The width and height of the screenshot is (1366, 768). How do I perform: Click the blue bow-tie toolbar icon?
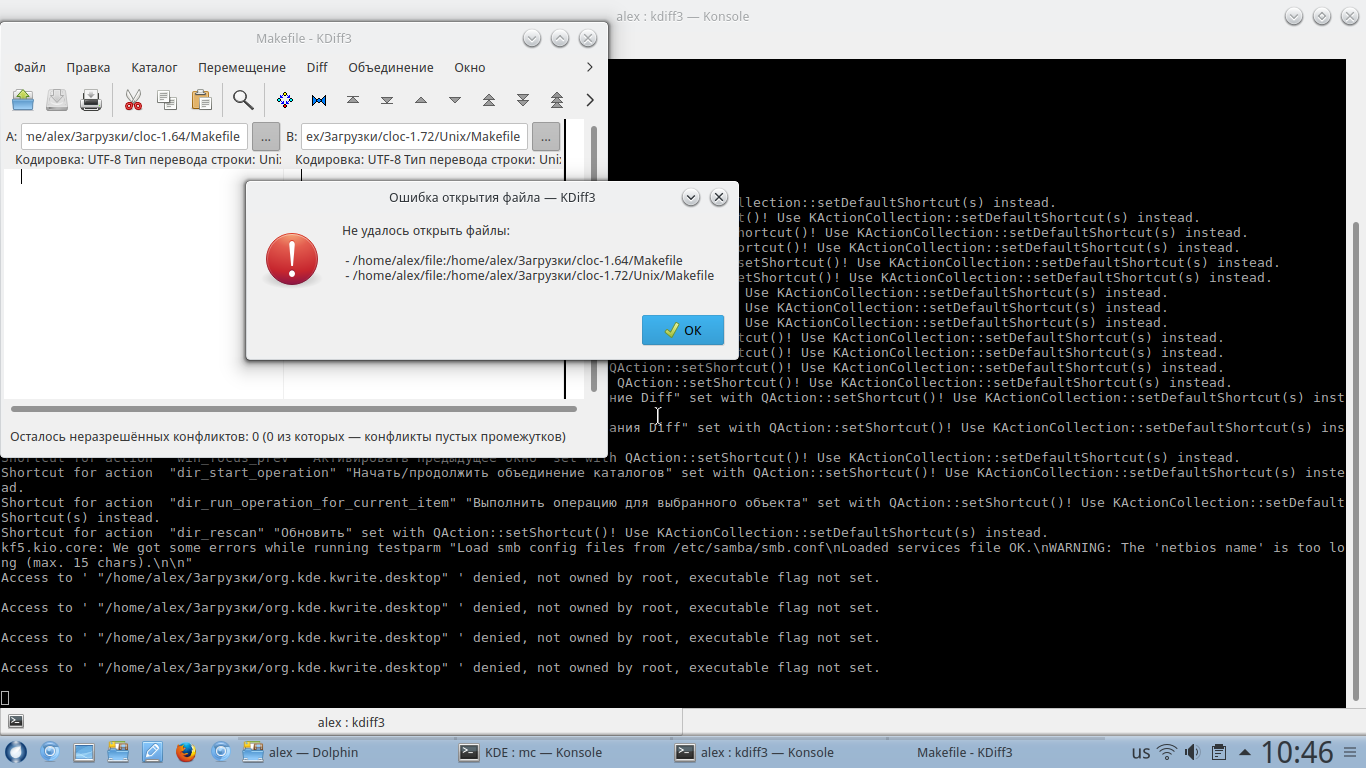(x=319, y=100)
